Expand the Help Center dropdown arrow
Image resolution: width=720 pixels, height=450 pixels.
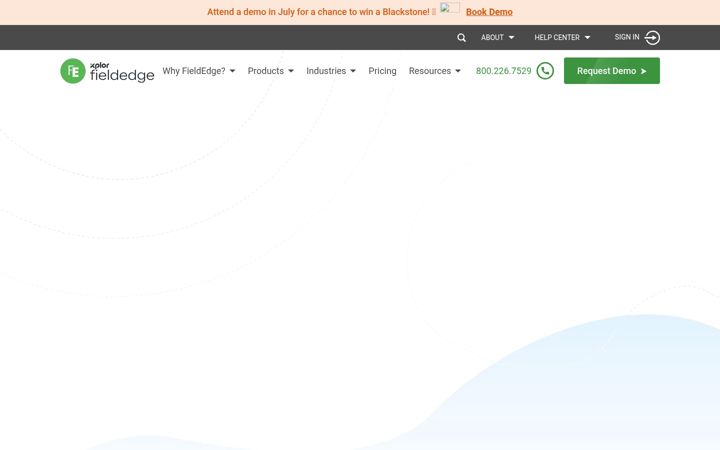[587, 38]
